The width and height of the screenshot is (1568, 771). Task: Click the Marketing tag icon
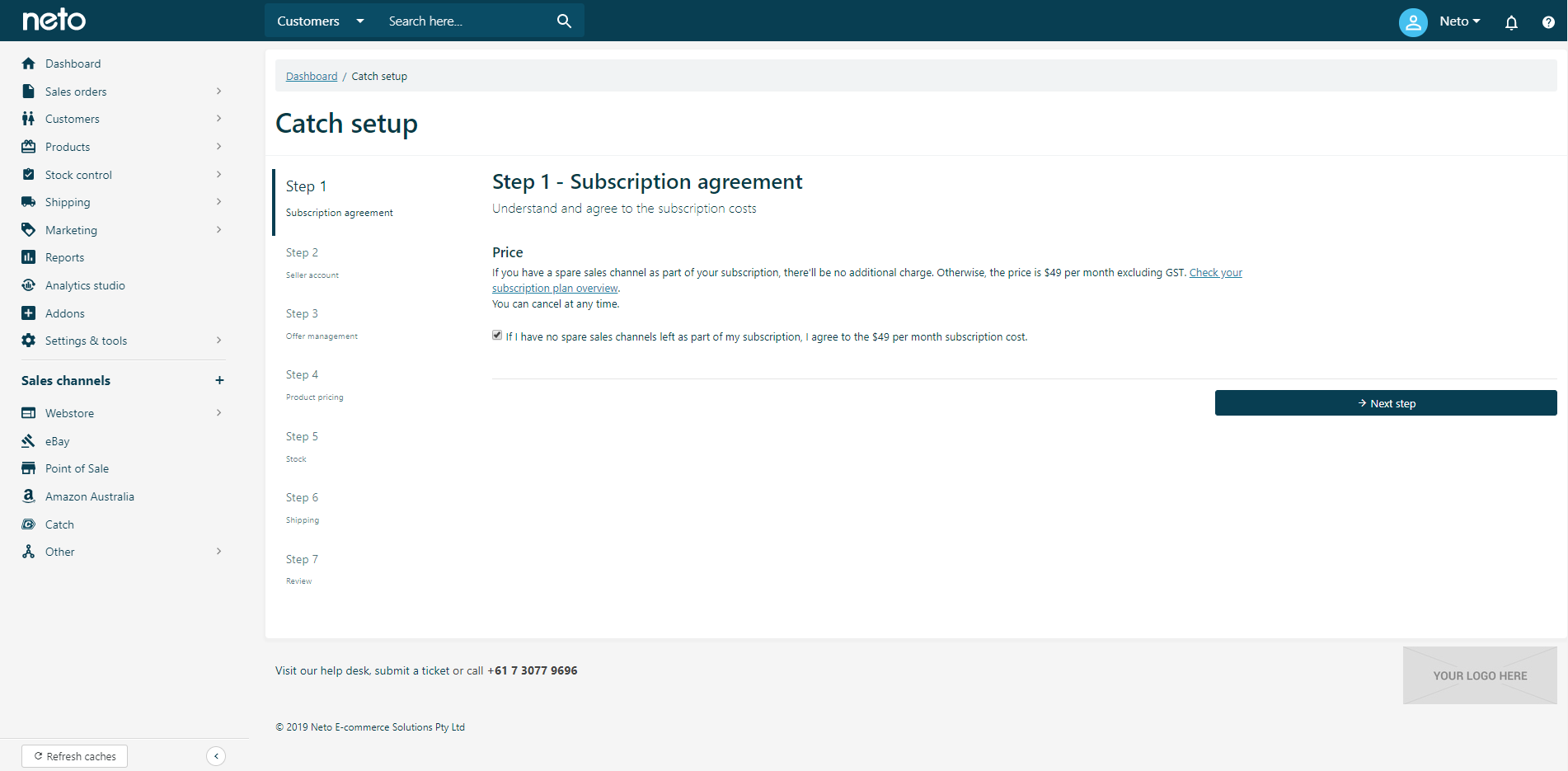click(x=29, y=230)
